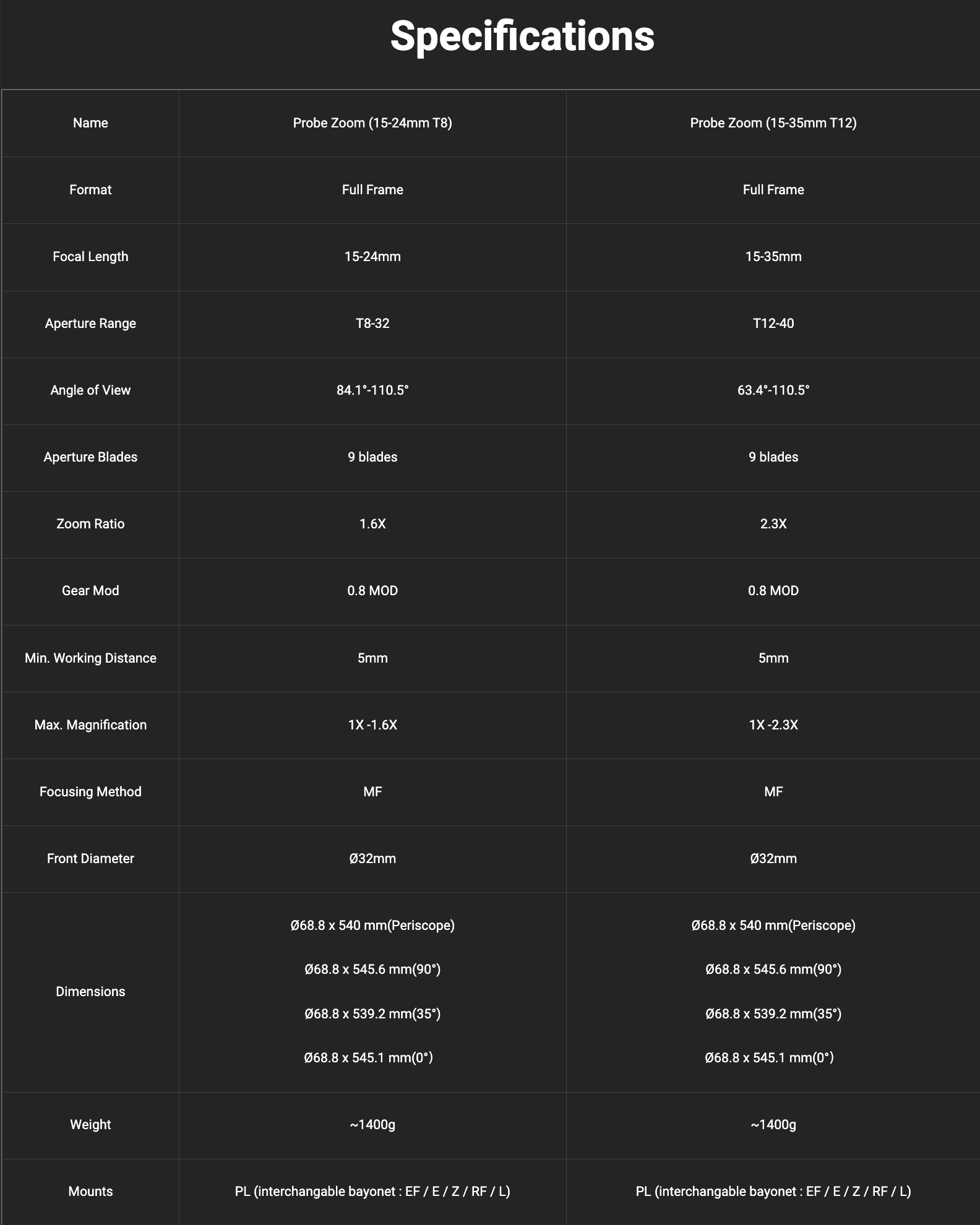Image resolution: width=980 pixels, height=1225 pixels.
Task: Select the 1.6X zoom ratio value
Action: coord(372,524)
